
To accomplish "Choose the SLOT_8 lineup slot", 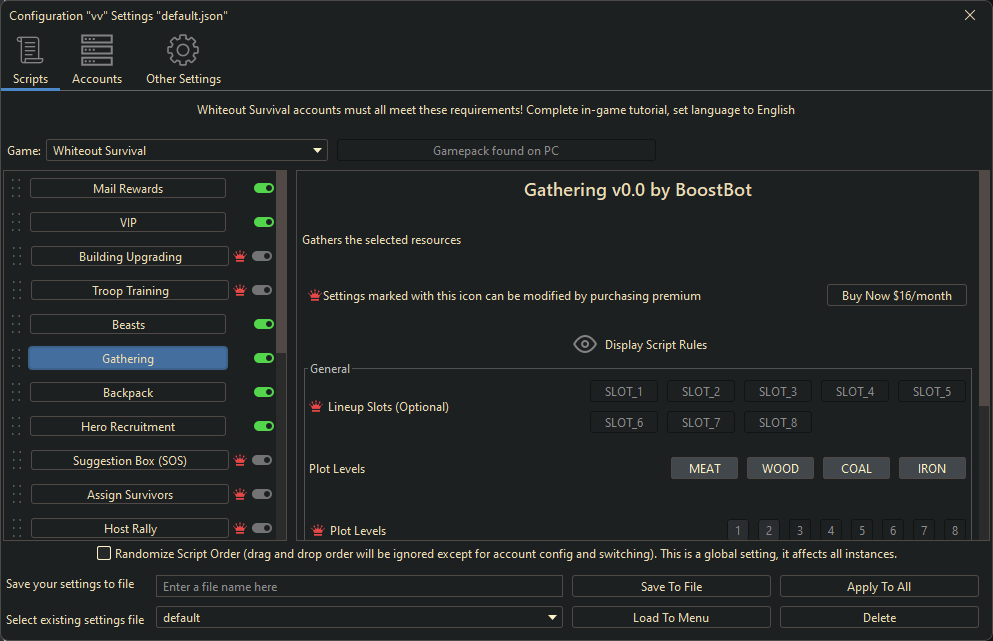I will 778,422.
